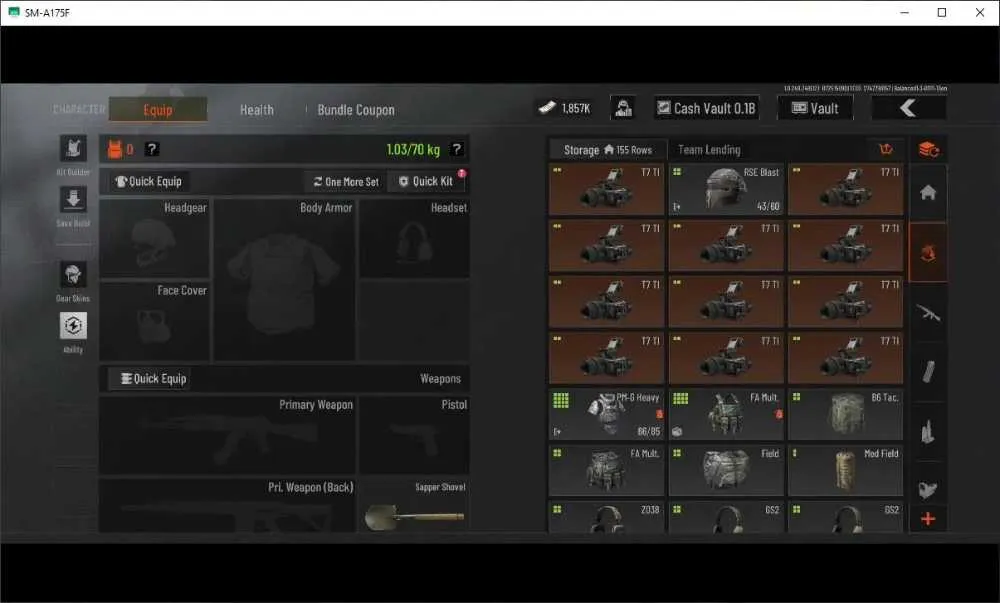Switch to the Health tab
This screenshot has height=603, width=1000.
click(256, 110)
